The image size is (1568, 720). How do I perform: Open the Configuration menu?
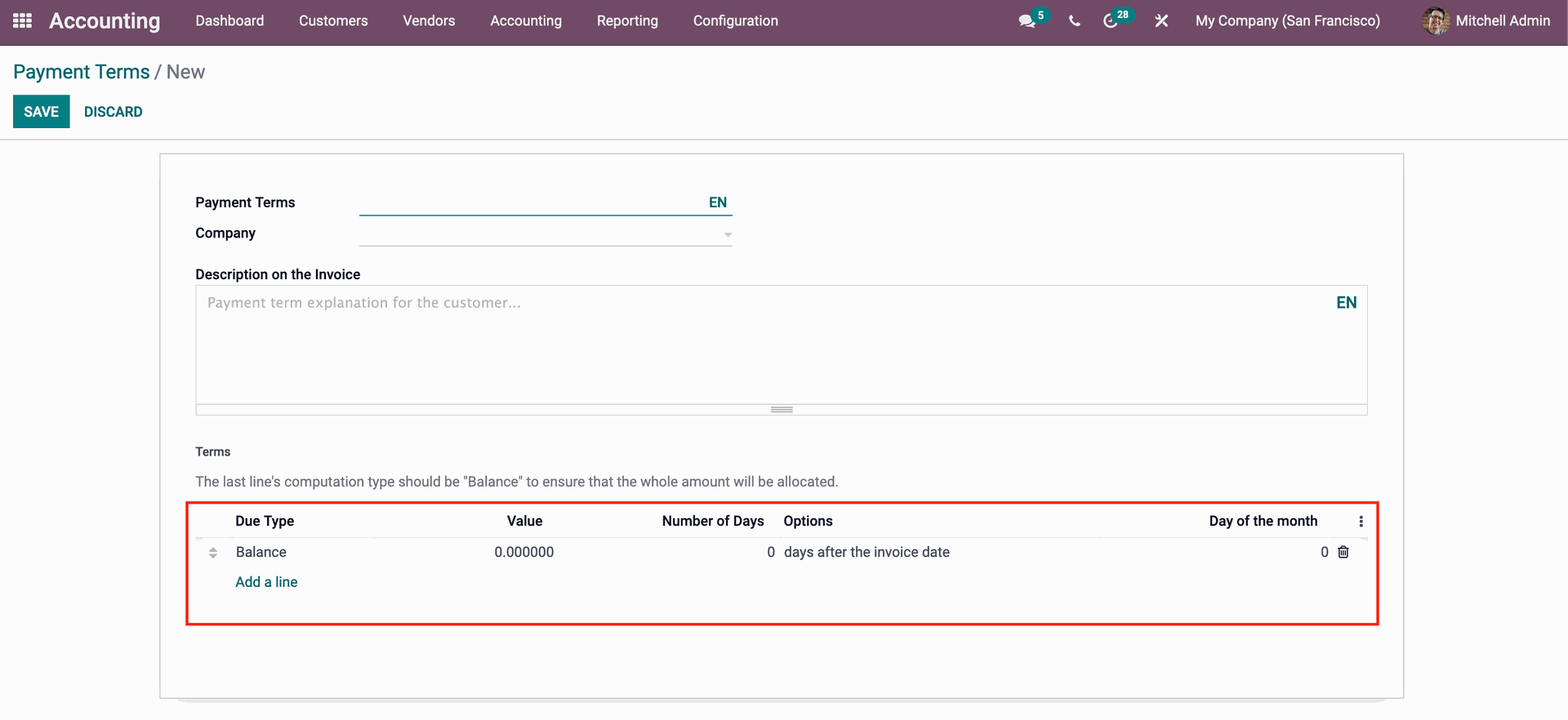point(735,21)
